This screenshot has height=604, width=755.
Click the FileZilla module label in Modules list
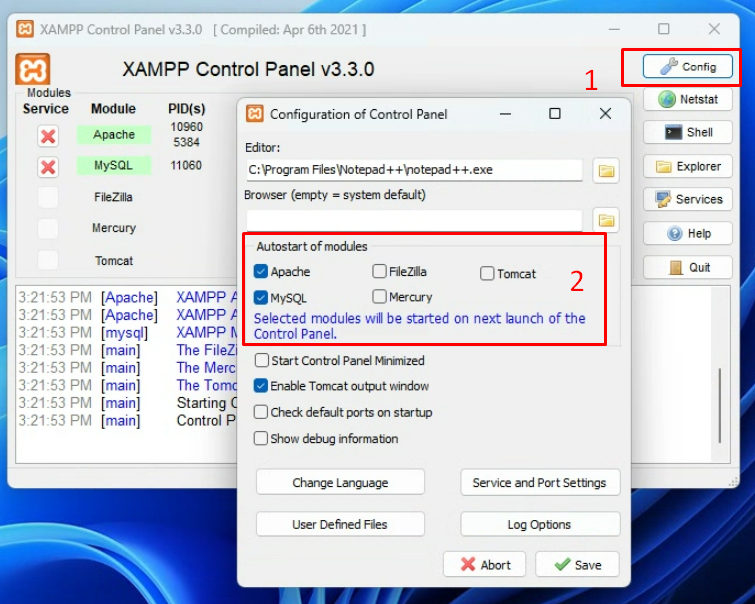click(x=113, y=197)
